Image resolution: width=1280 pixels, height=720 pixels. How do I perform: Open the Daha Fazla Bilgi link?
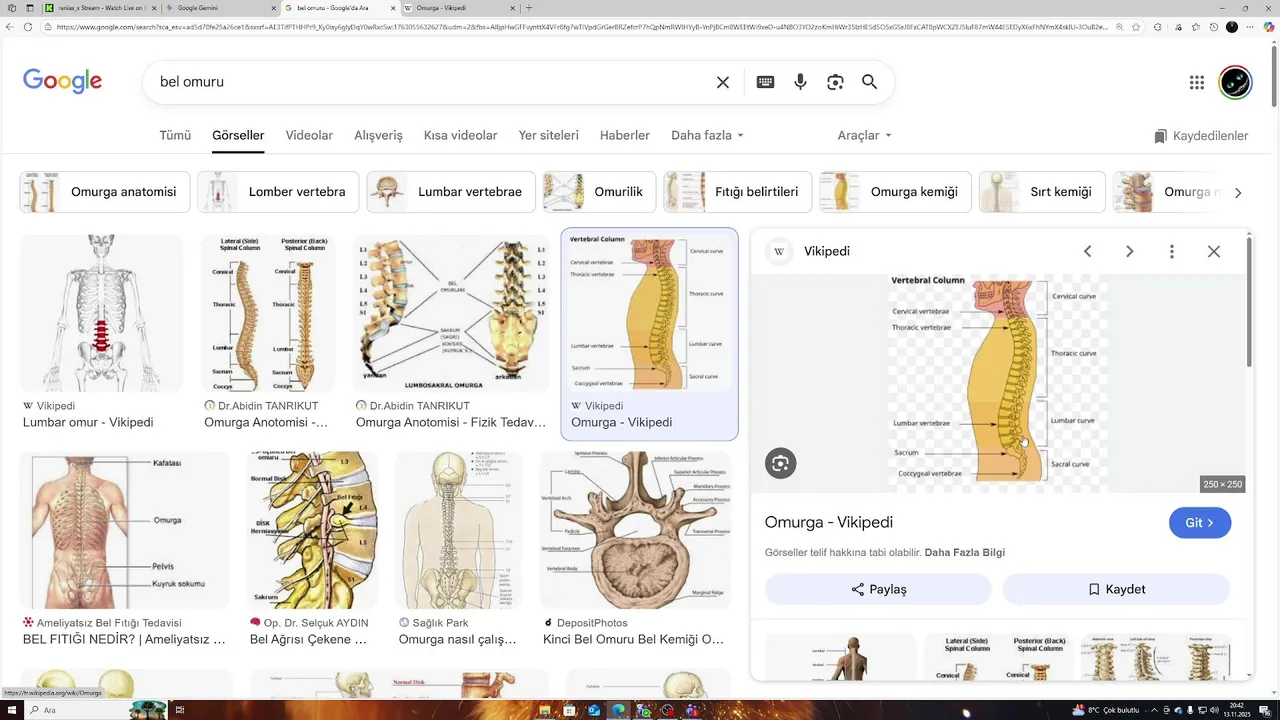(x=965, y=552)
